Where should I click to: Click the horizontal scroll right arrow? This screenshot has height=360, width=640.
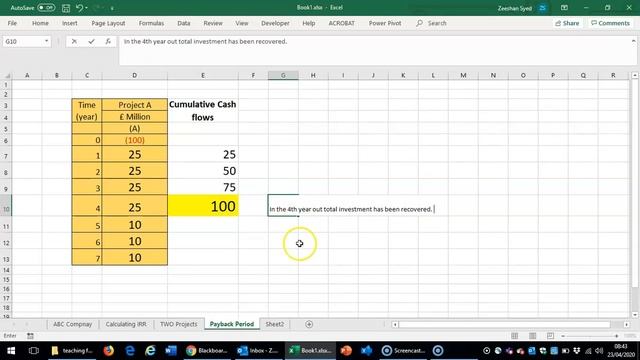coord(626,324)
